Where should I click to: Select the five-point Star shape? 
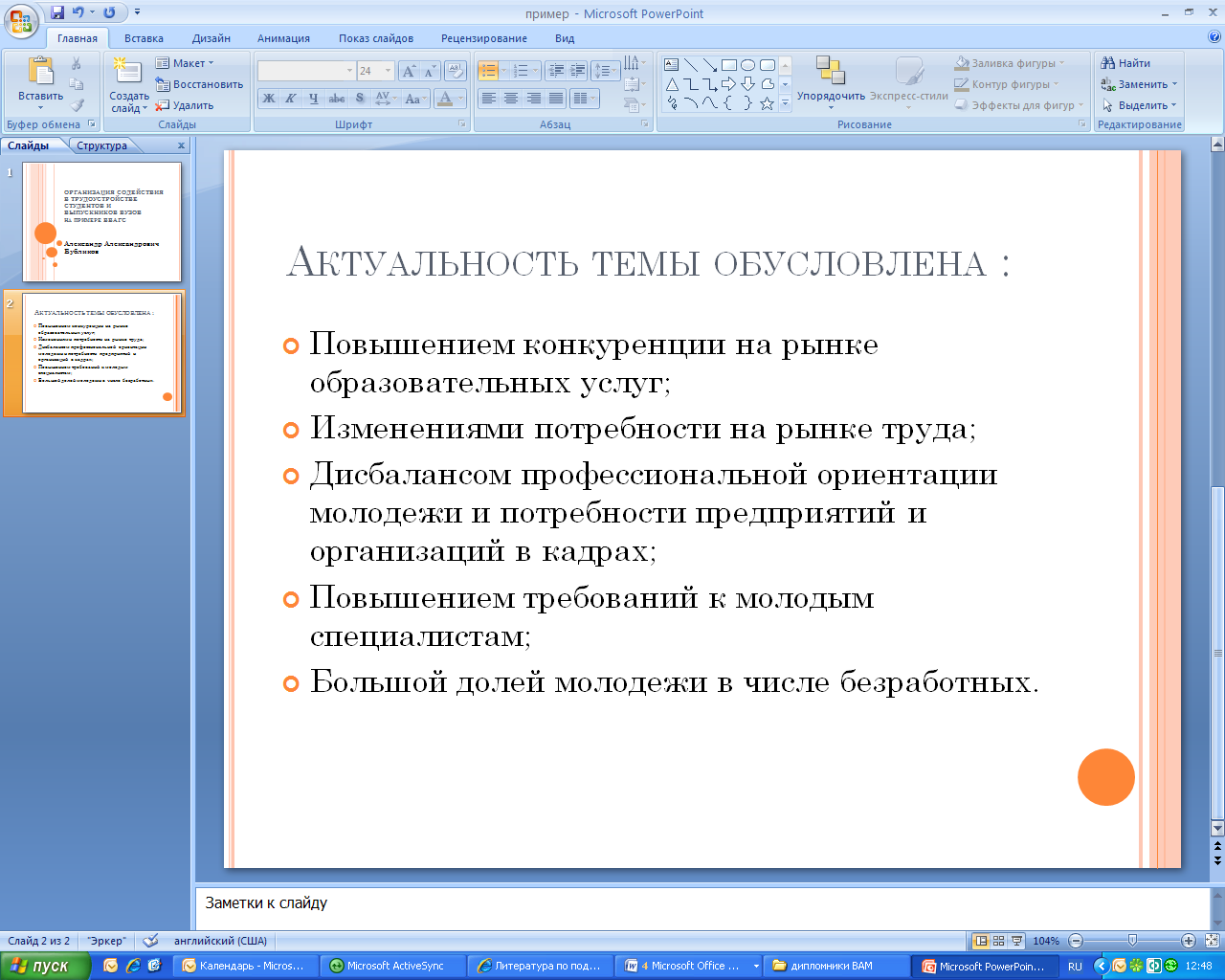click(x=767, y=103)
